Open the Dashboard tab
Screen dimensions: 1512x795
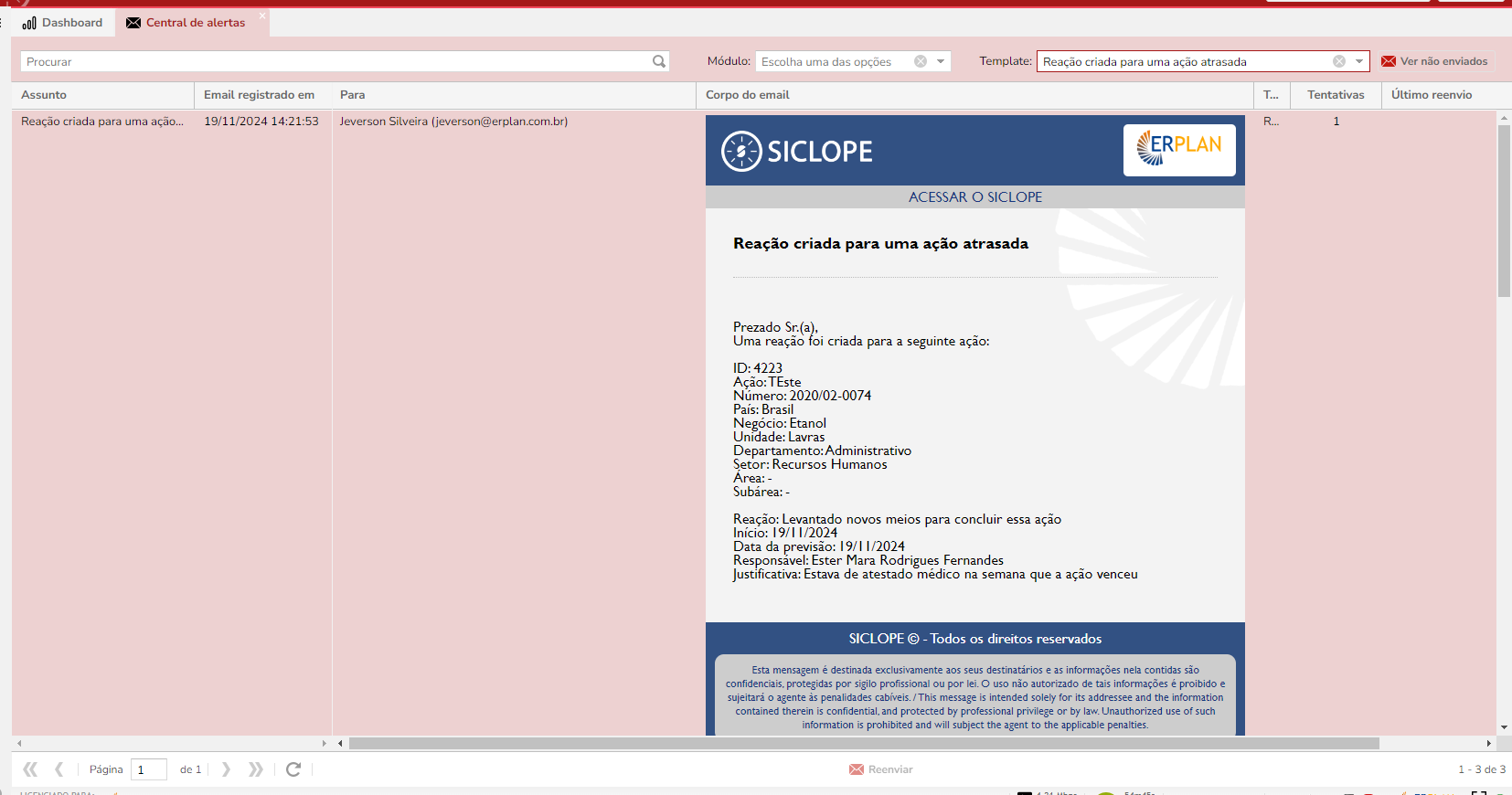click(62, 23)
